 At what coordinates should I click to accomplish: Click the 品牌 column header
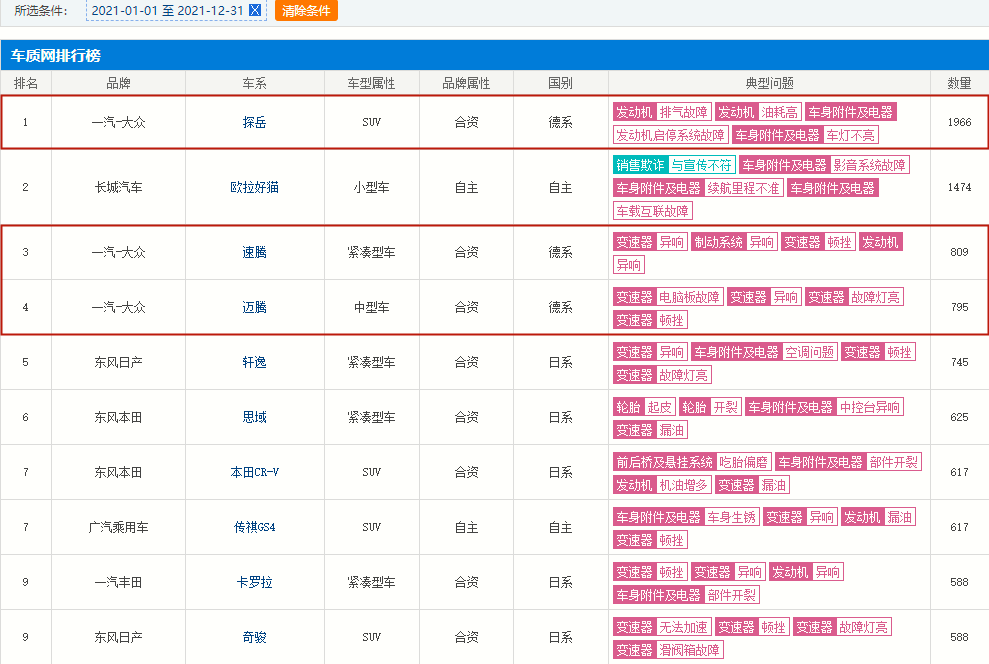(119, 83)
